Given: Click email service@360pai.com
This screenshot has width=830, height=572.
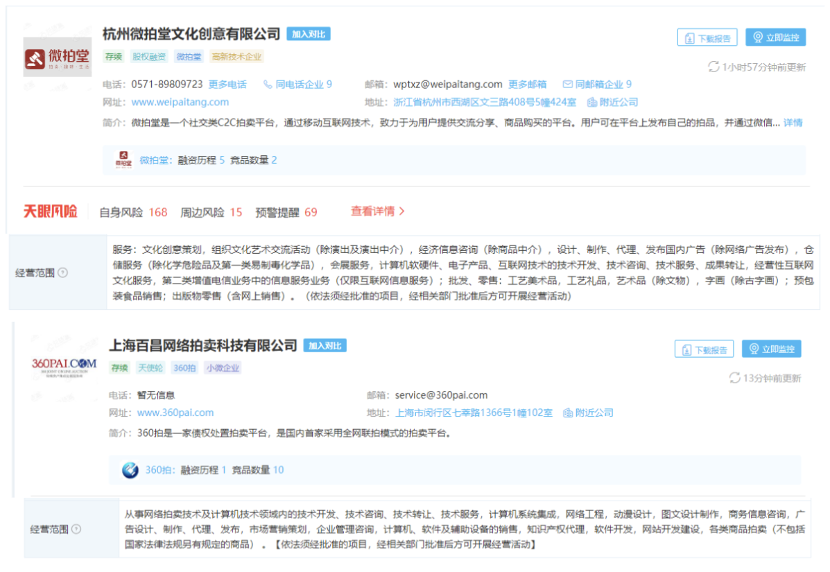Looking at the screenshot, I should pyautogui.click(x=441, y=395).
